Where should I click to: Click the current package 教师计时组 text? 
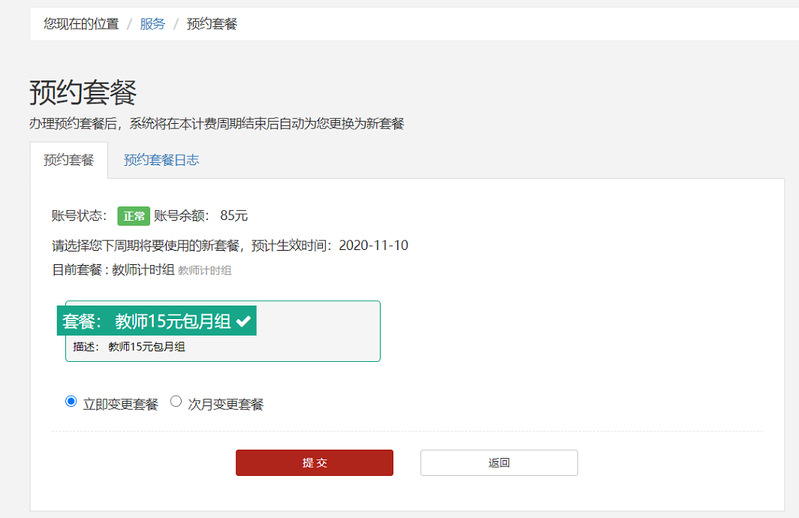click(143, 270)
